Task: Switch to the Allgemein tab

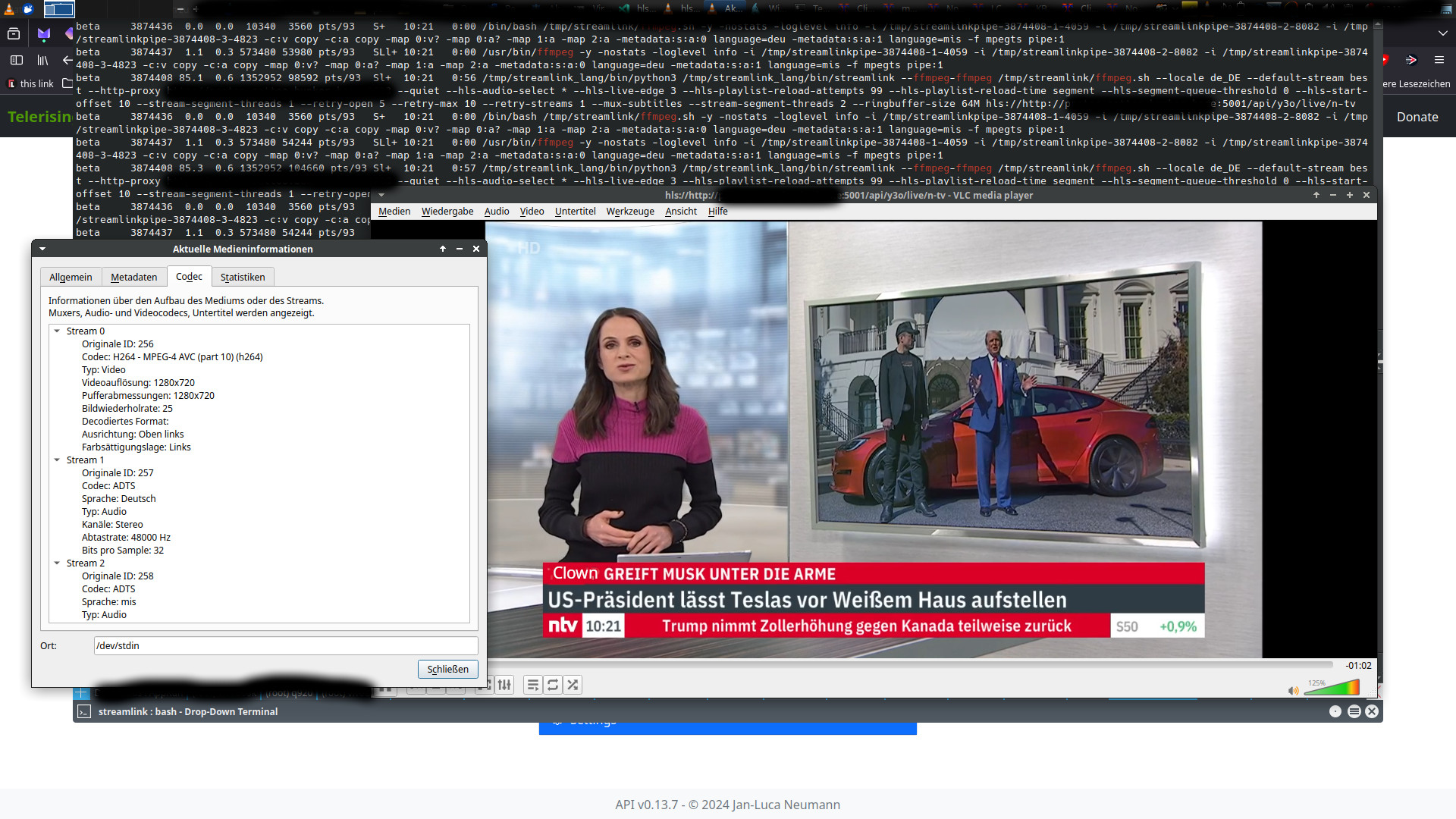Action: pos(71,278)
